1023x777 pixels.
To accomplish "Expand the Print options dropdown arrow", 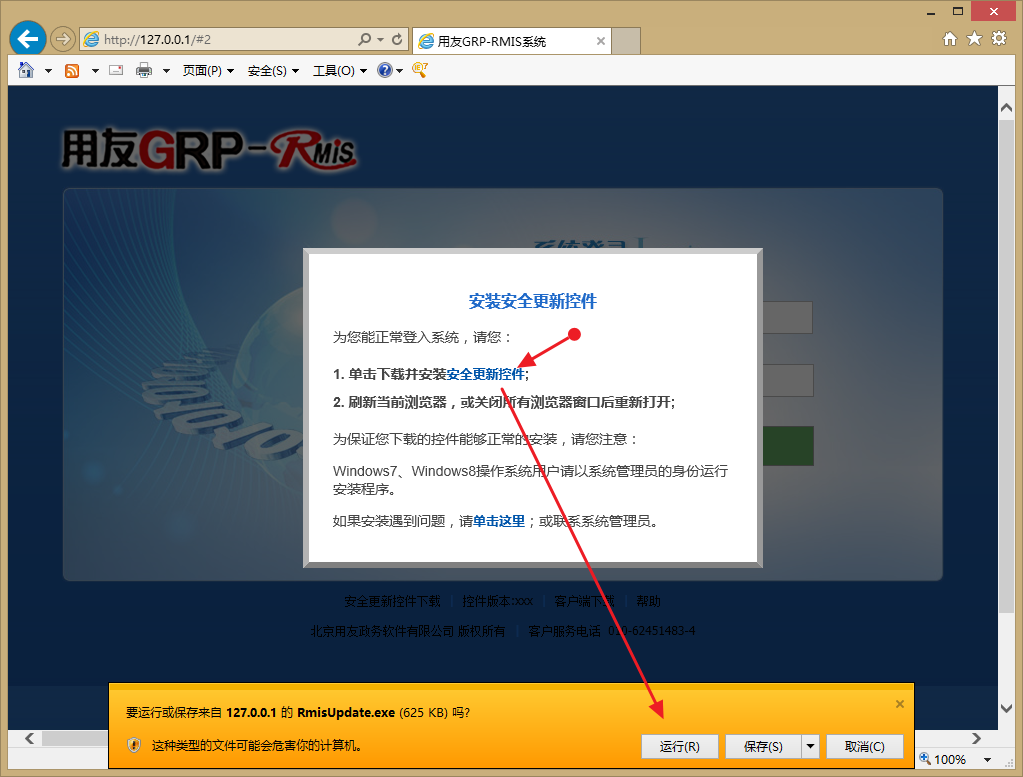I will tap(166, 70).
